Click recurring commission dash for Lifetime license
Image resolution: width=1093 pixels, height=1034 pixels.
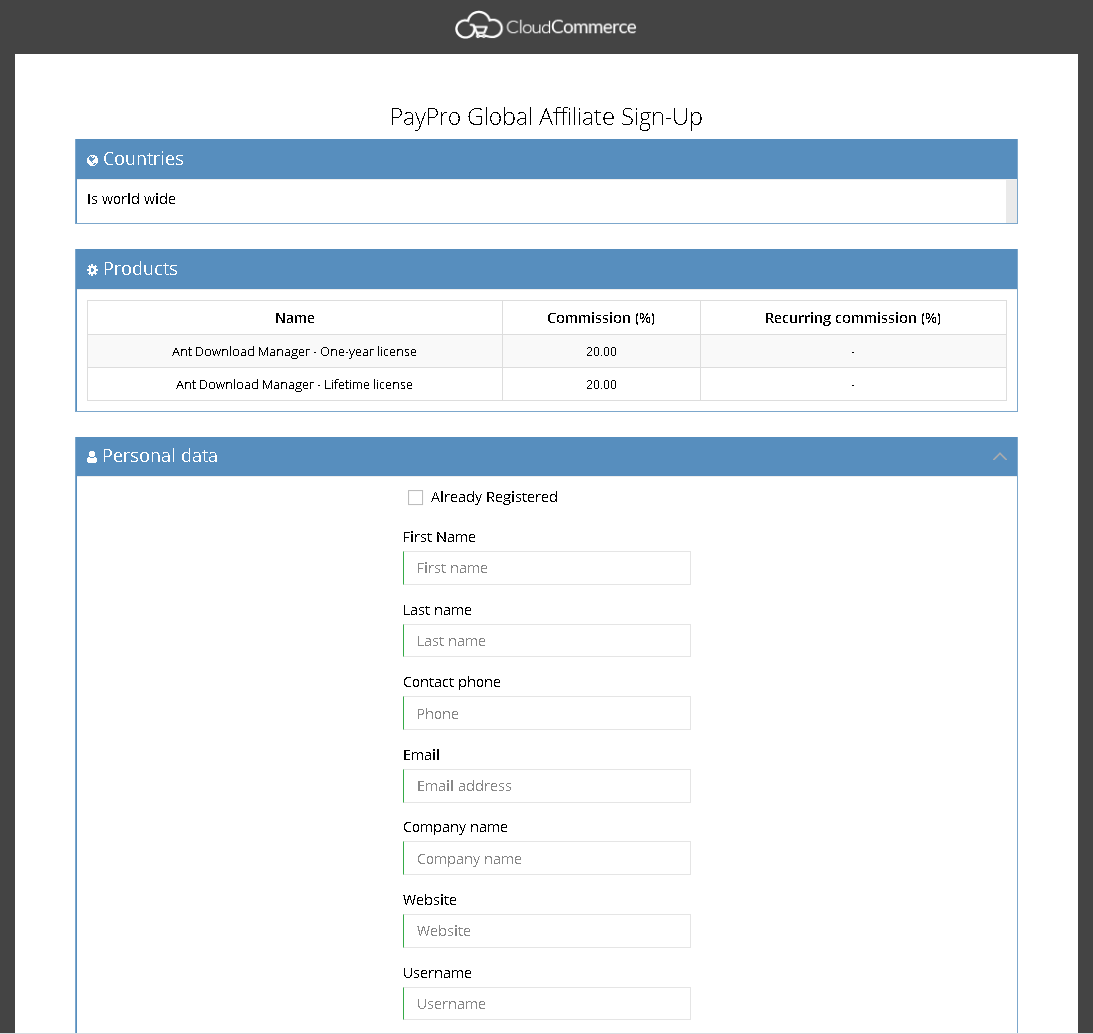853,384
